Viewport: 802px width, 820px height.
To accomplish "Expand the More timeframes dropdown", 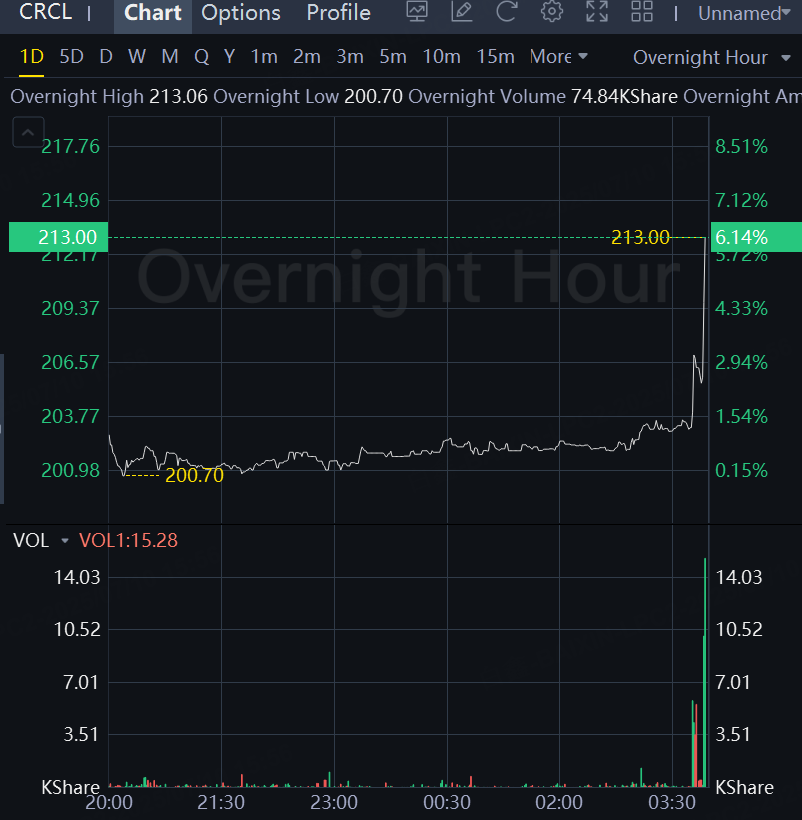I will 558,56.
